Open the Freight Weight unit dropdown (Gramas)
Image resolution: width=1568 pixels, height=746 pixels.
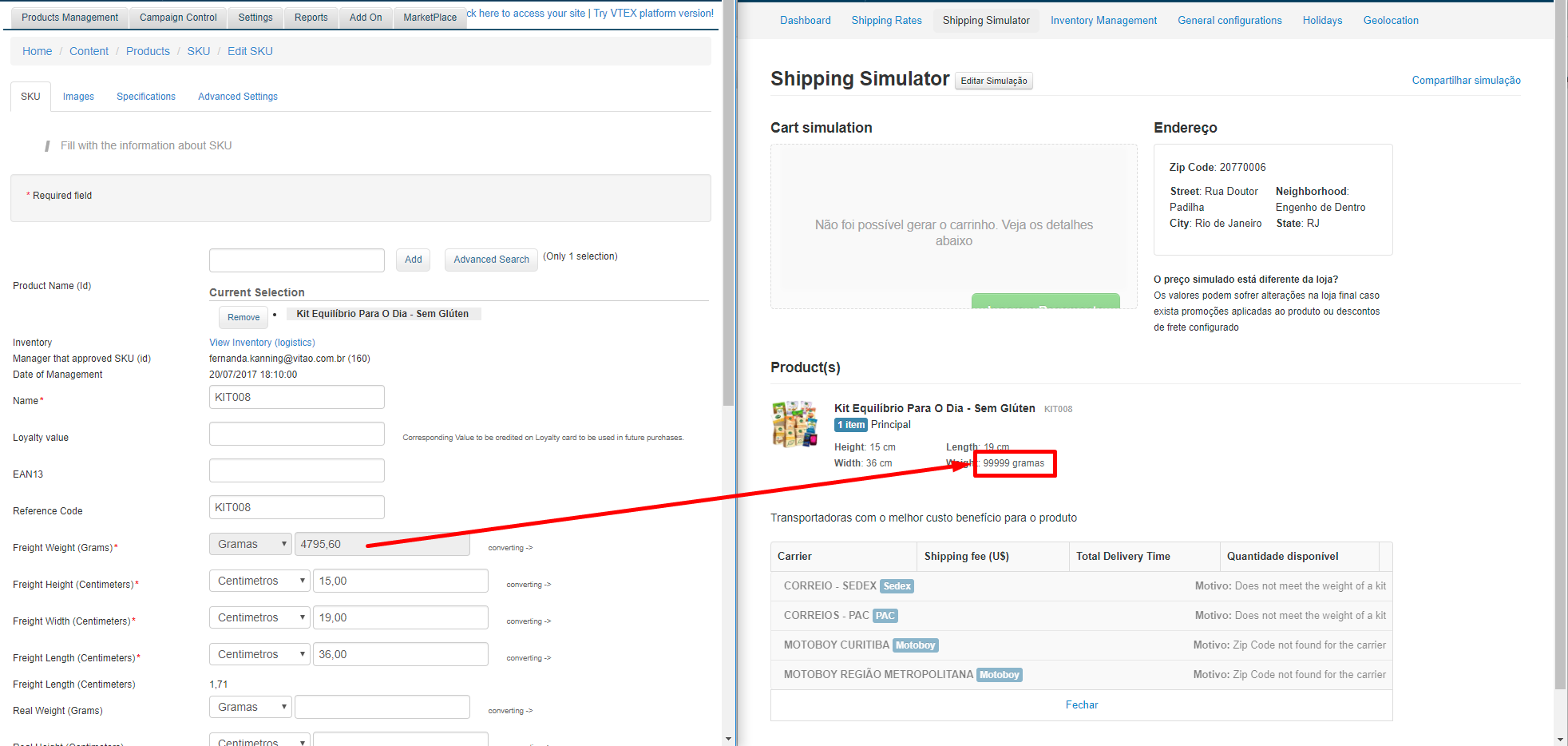(x=251, y=544)
